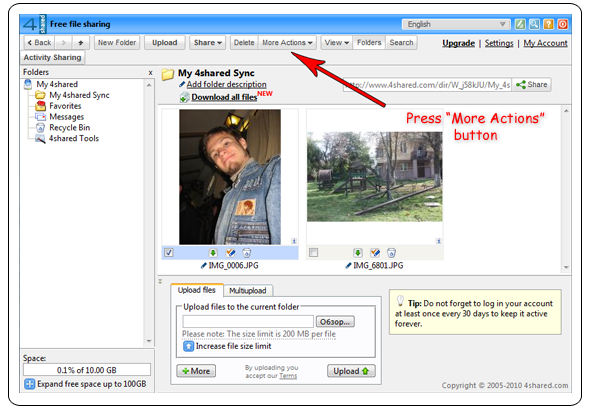This screenshot has height=413, width=589.
Task: Rename pencil icon beside IMG_6801.JPG
Action: coord(348,266)
